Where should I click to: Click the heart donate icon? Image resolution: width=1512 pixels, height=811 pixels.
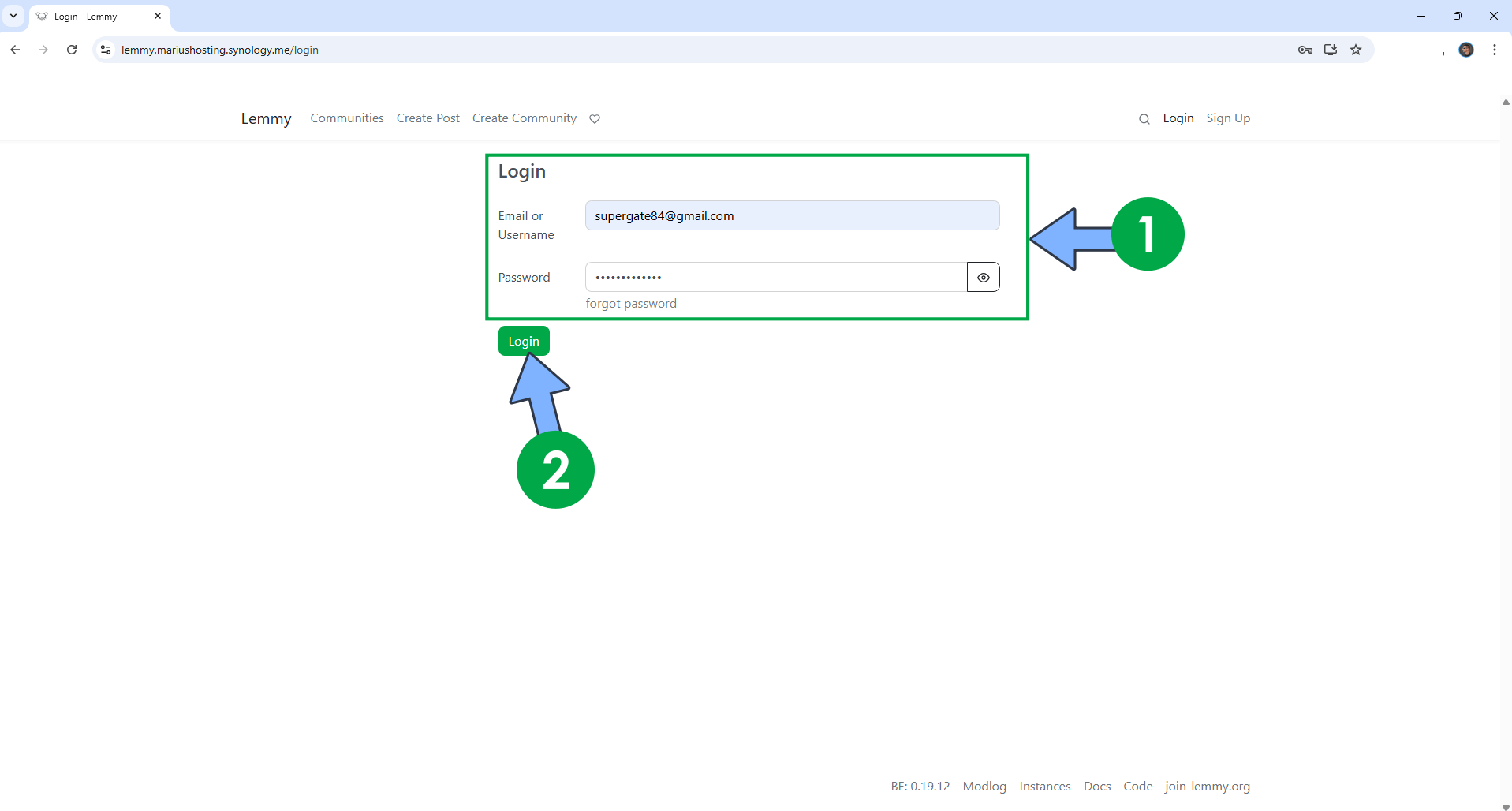(x=595, y=119)
